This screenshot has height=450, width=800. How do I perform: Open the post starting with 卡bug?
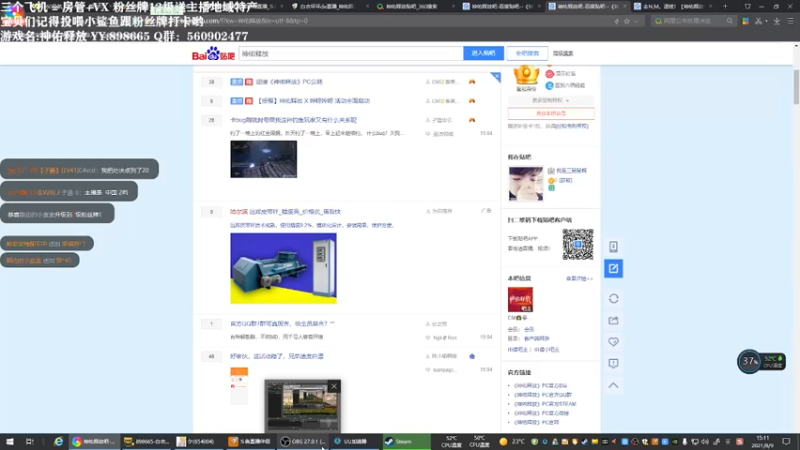[293, 120]
